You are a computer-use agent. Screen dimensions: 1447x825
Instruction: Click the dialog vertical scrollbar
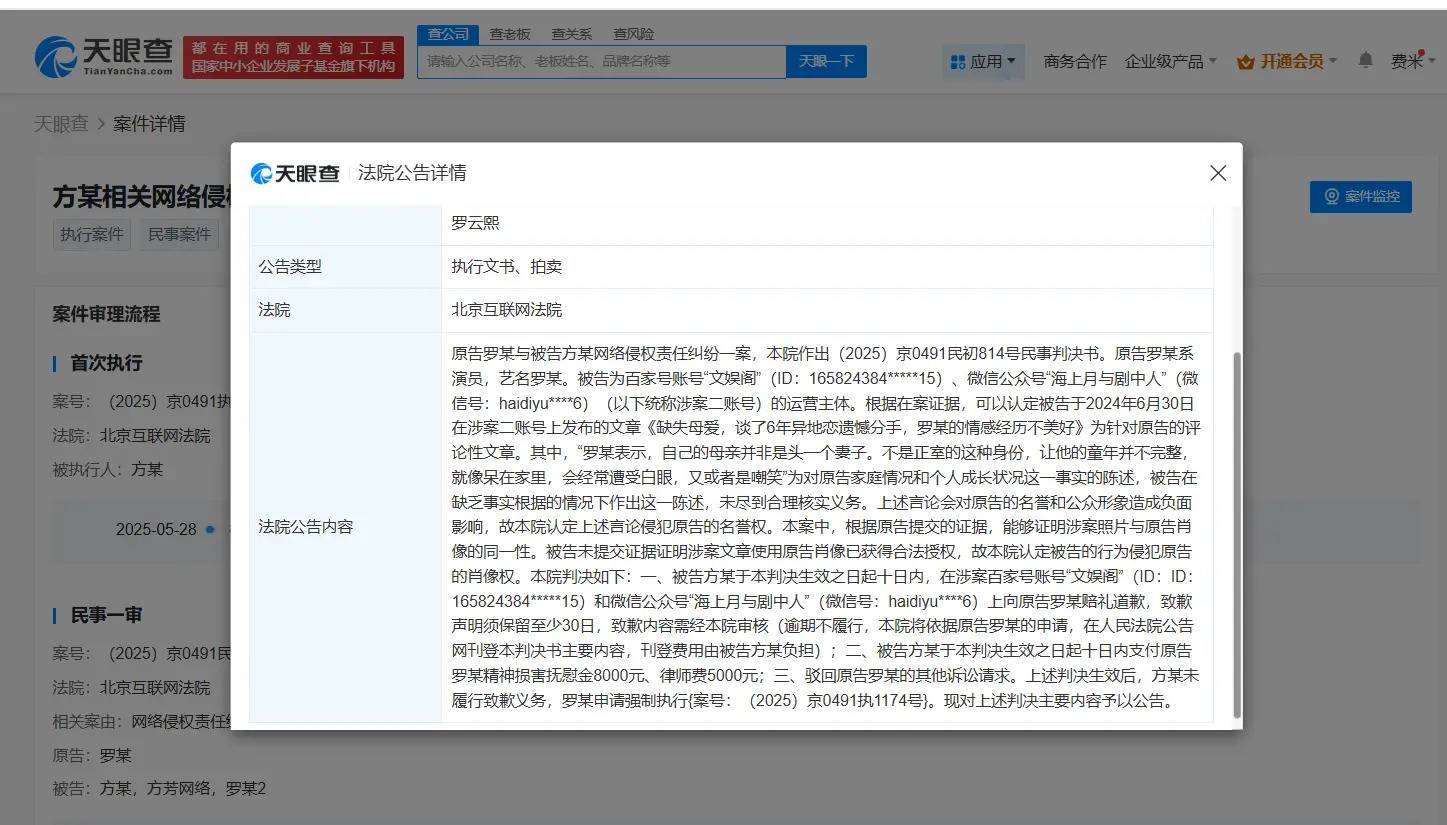click(1237, 535)
